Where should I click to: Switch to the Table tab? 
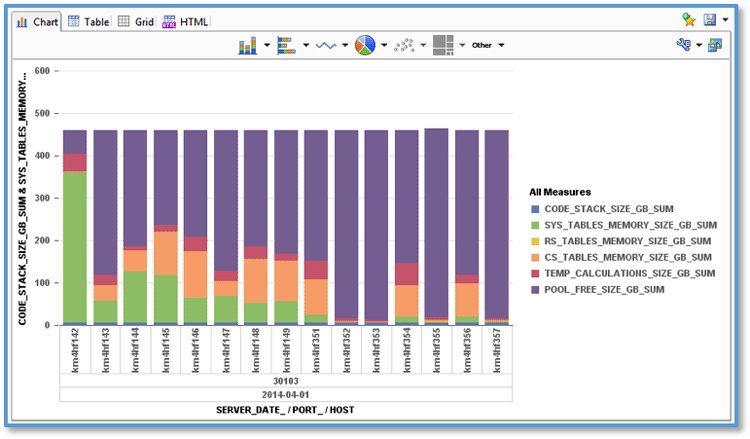(89, 21)
